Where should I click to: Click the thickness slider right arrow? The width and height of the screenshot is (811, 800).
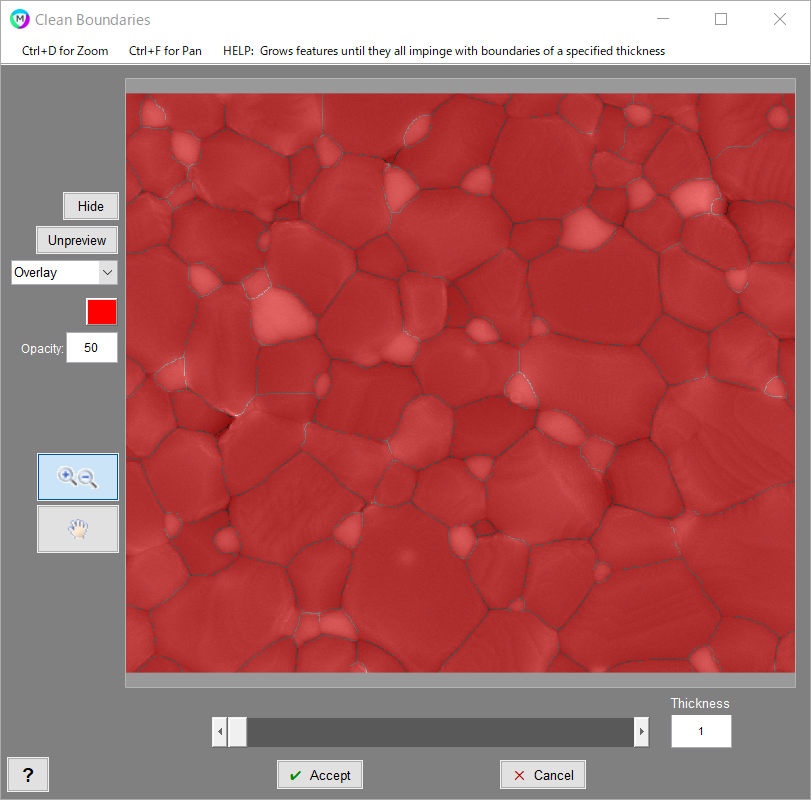pyautogui.click(x=641, y=732)
